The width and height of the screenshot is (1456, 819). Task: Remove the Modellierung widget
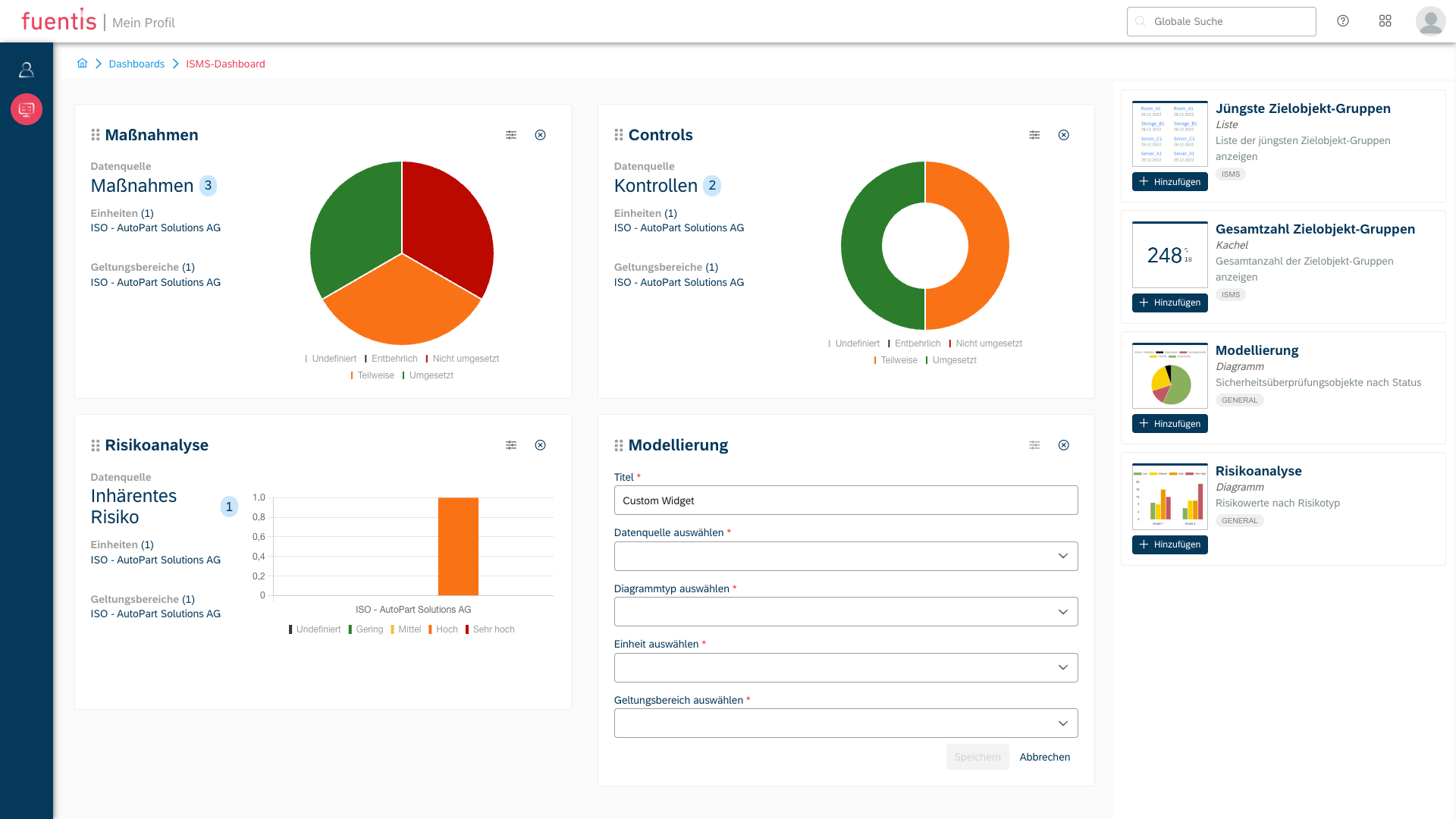1064,445
